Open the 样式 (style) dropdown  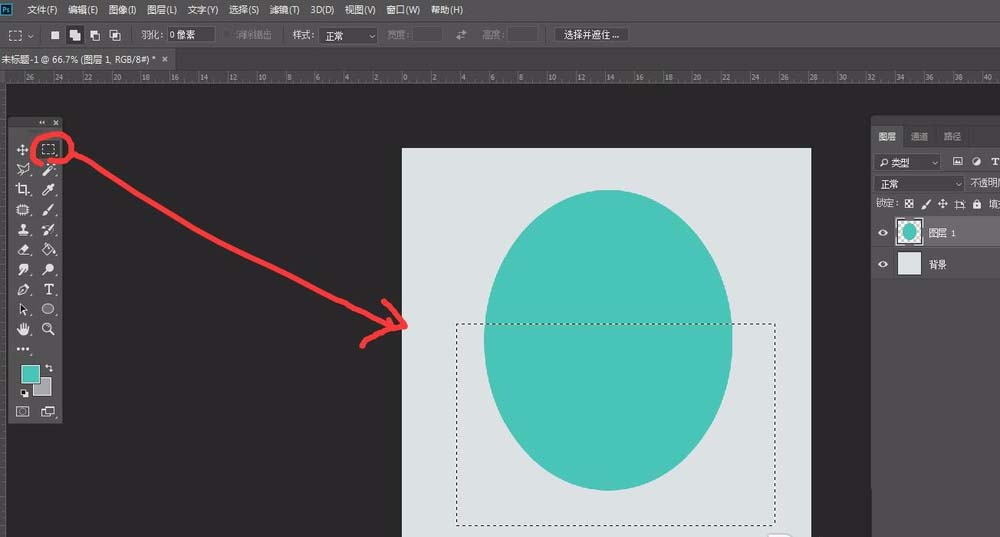coord(348,35)
